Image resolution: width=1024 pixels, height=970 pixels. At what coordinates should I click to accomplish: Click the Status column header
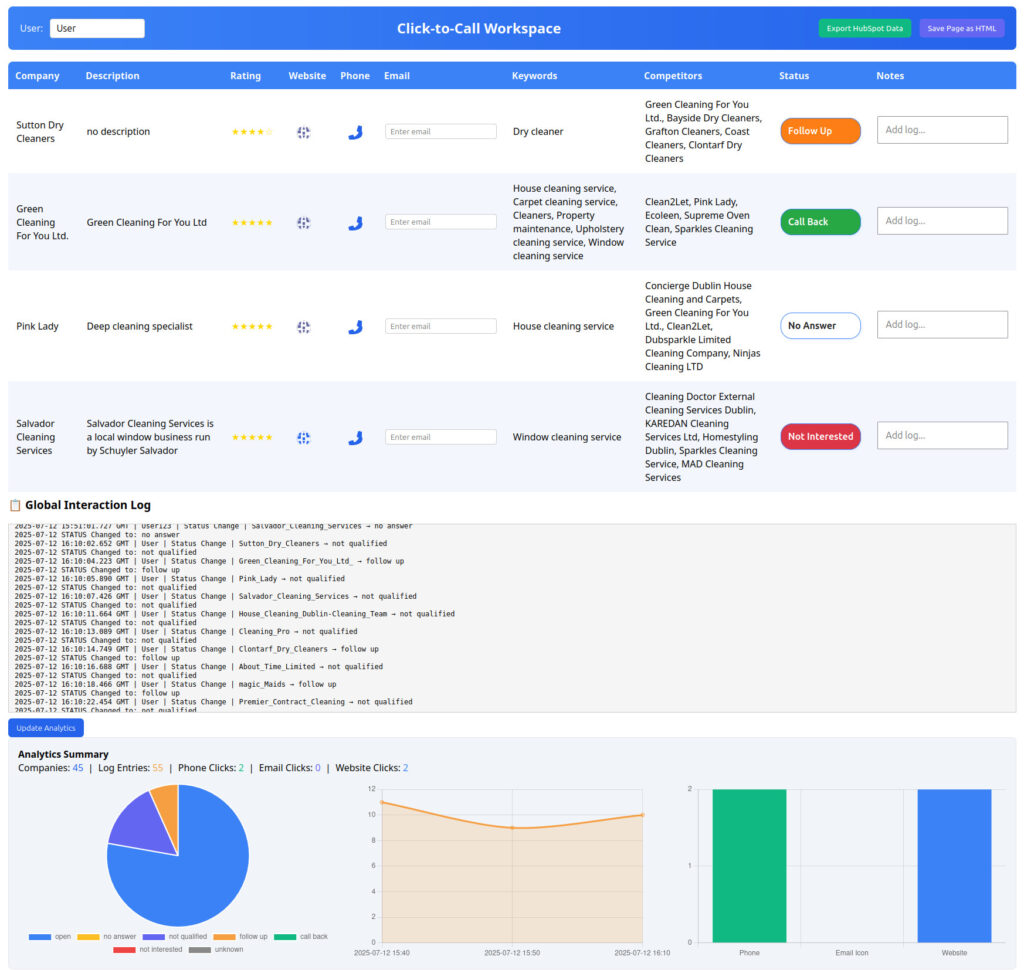(794, 76)
